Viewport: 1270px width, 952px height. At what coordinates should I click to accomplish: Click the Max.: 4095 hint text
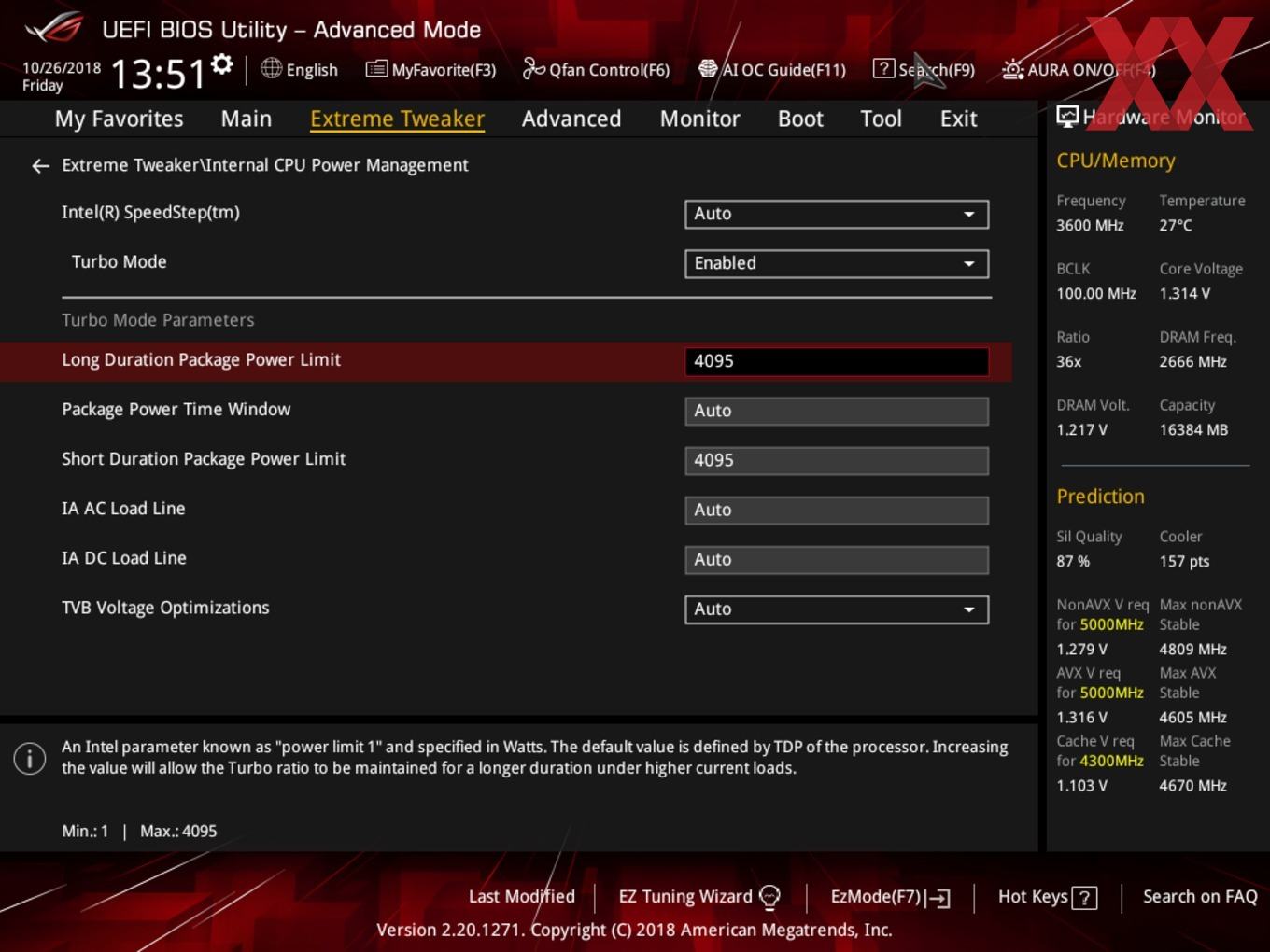[178, 831]
